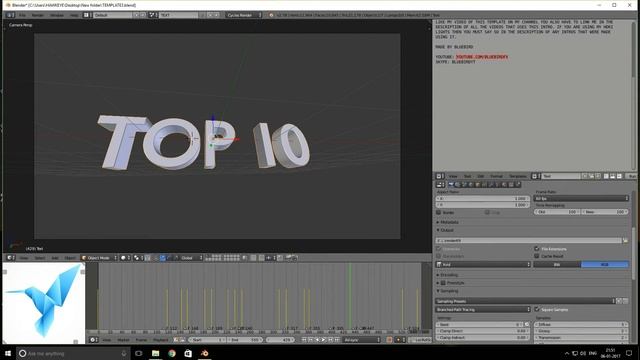Open the Marker menu in timeline
Viewport: 640px width, 360px height.
(x=123, y=340)
